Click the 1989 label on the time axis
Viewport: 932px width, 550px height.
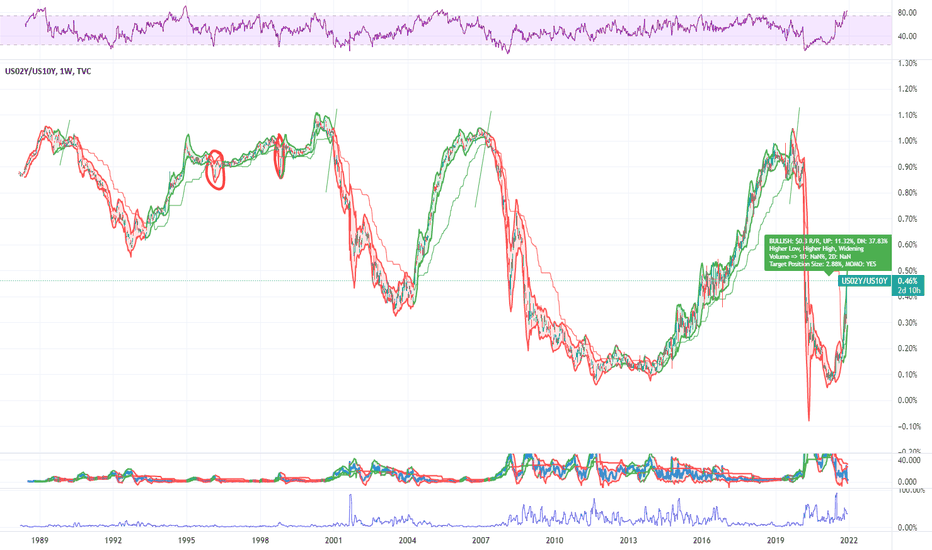tap(40, 540)
